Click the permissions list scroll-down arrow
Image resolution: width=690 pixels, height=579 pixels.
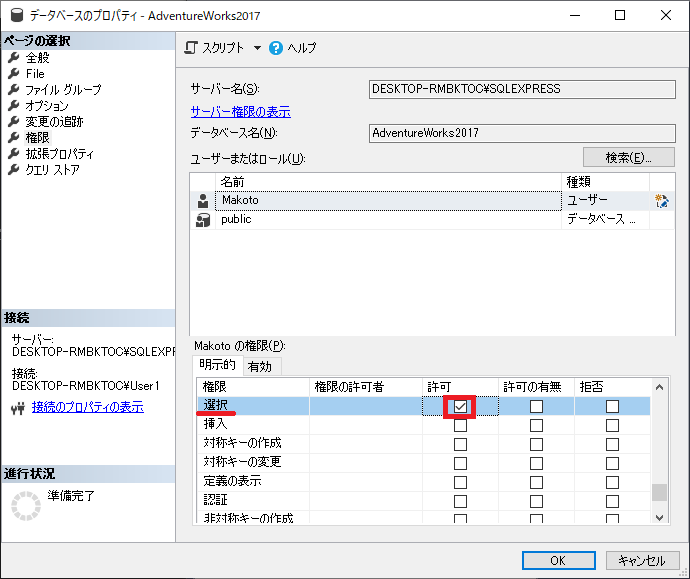click(x=659, y=518)
